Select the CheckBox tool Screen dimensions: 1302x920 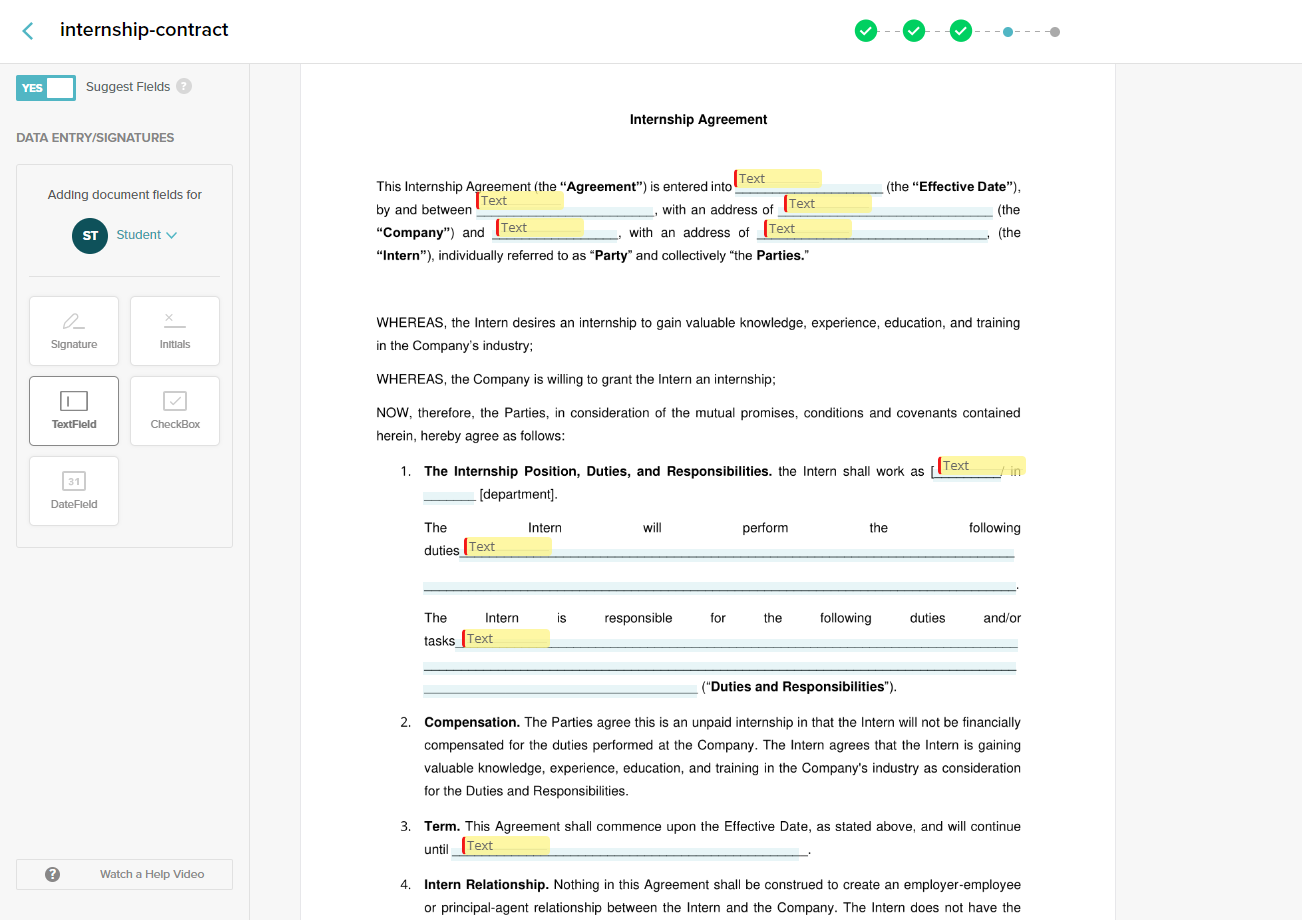[174, 410]
